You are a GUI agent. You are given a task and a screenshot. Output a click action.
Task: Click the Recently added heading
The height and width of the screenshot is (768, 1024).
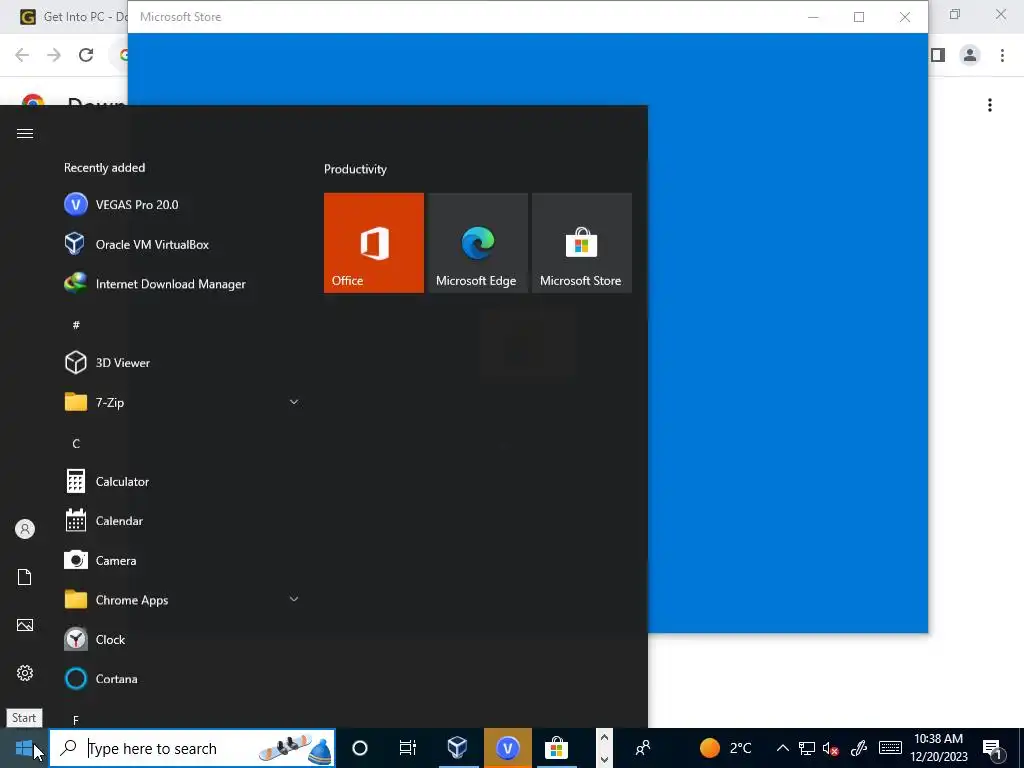pyautogui.click(x=104, y=168)
